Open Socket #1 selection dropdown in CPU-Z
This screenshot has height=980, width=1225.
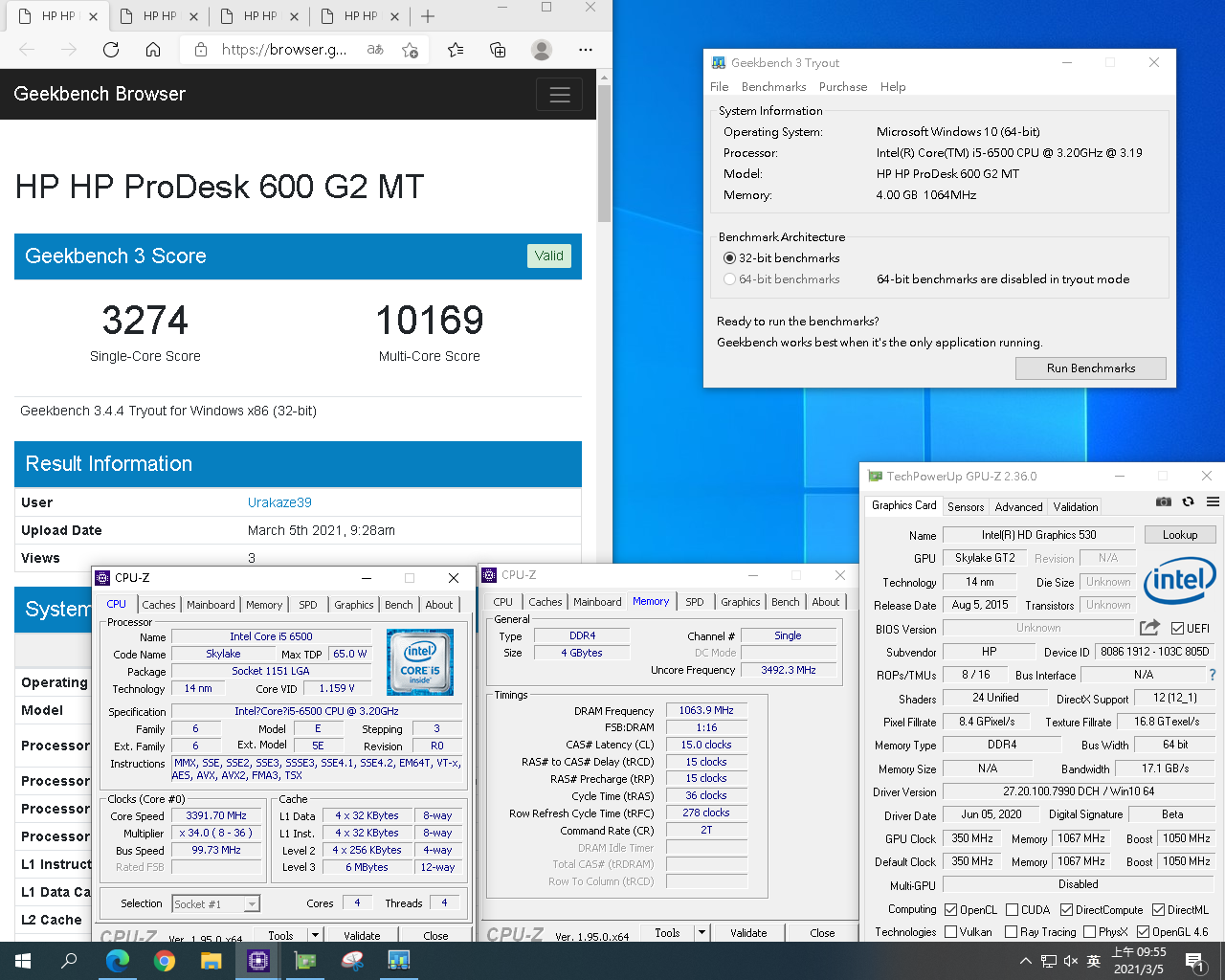click(215, 904)
